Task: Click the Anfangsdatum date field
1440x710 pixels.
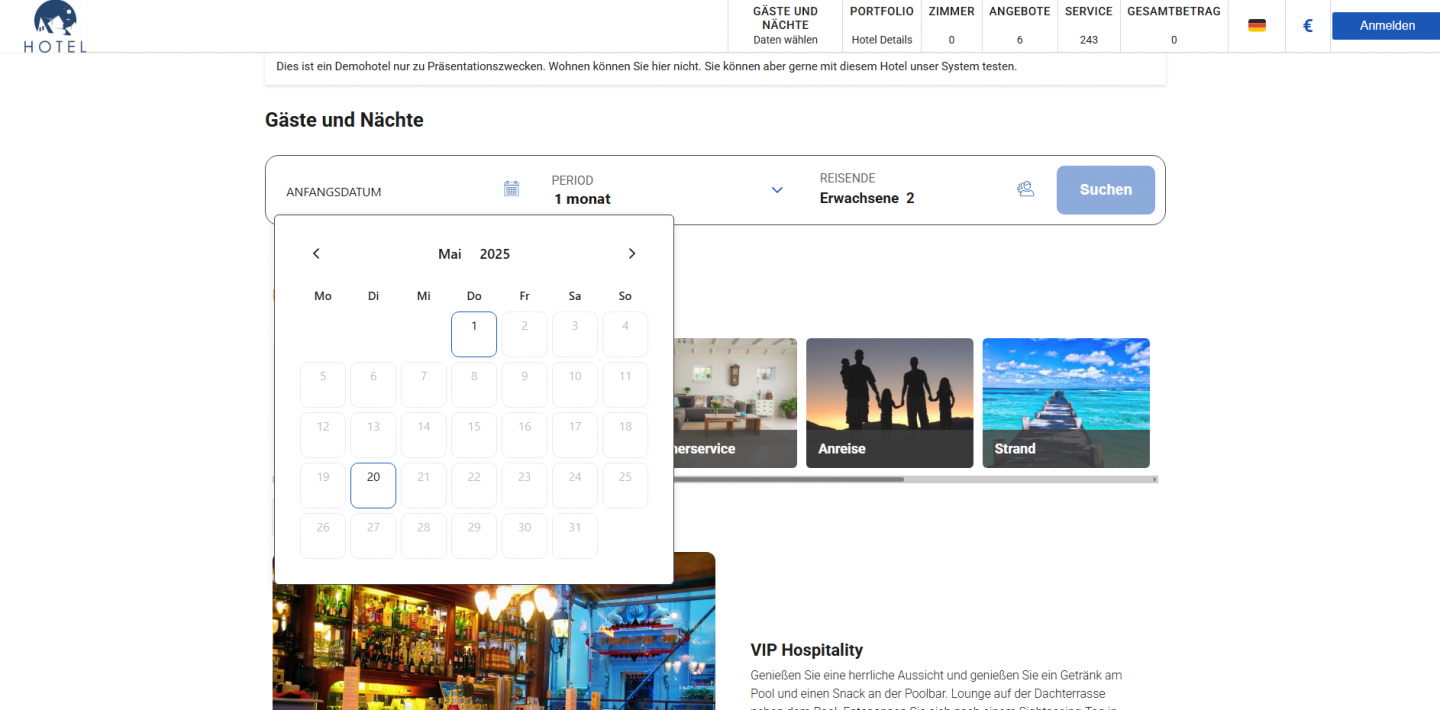Action: click(402, 191)
